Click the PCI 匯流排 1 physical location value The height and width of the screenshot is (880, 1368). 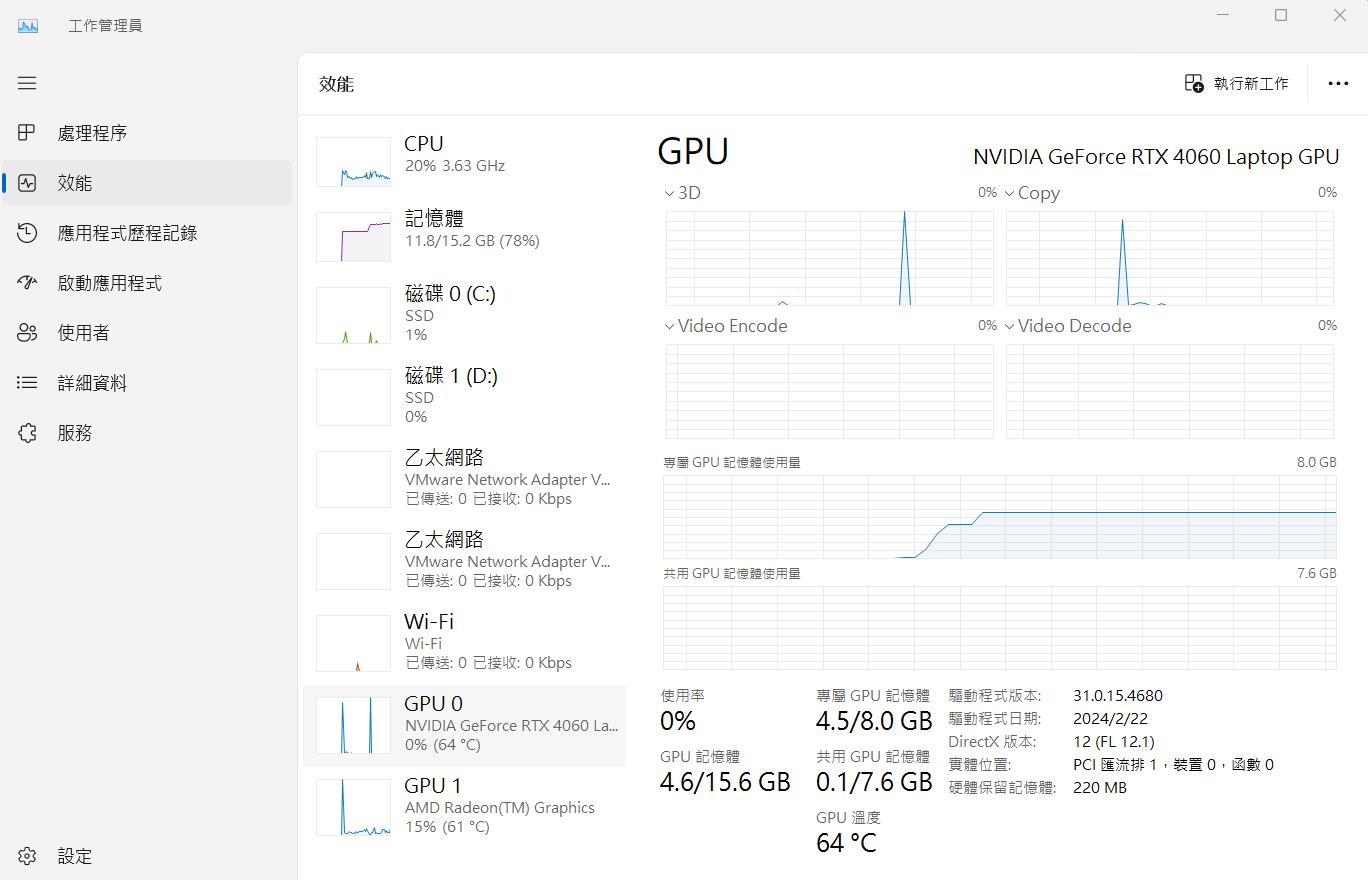pos(1173,765)
